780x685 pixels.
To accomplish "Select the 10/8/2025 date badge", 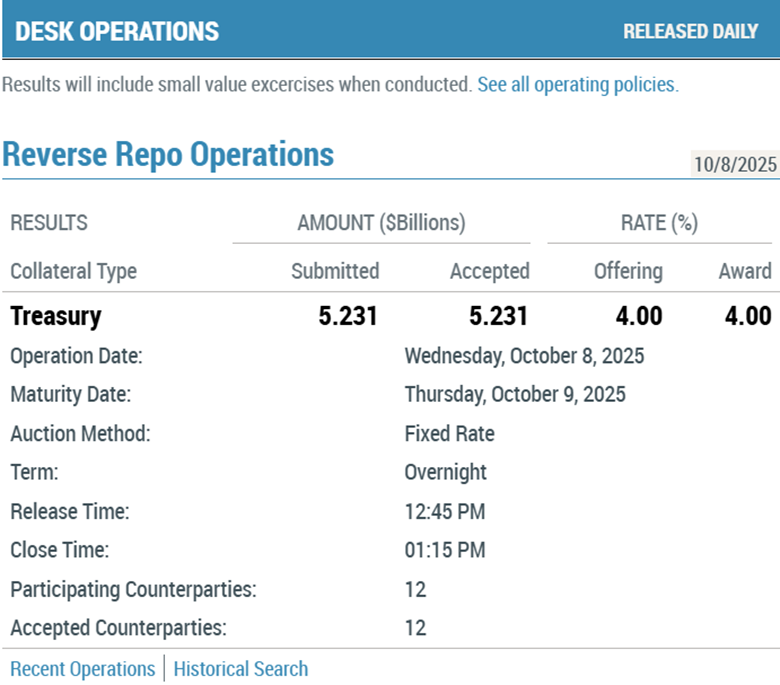I will click(735, 165).
